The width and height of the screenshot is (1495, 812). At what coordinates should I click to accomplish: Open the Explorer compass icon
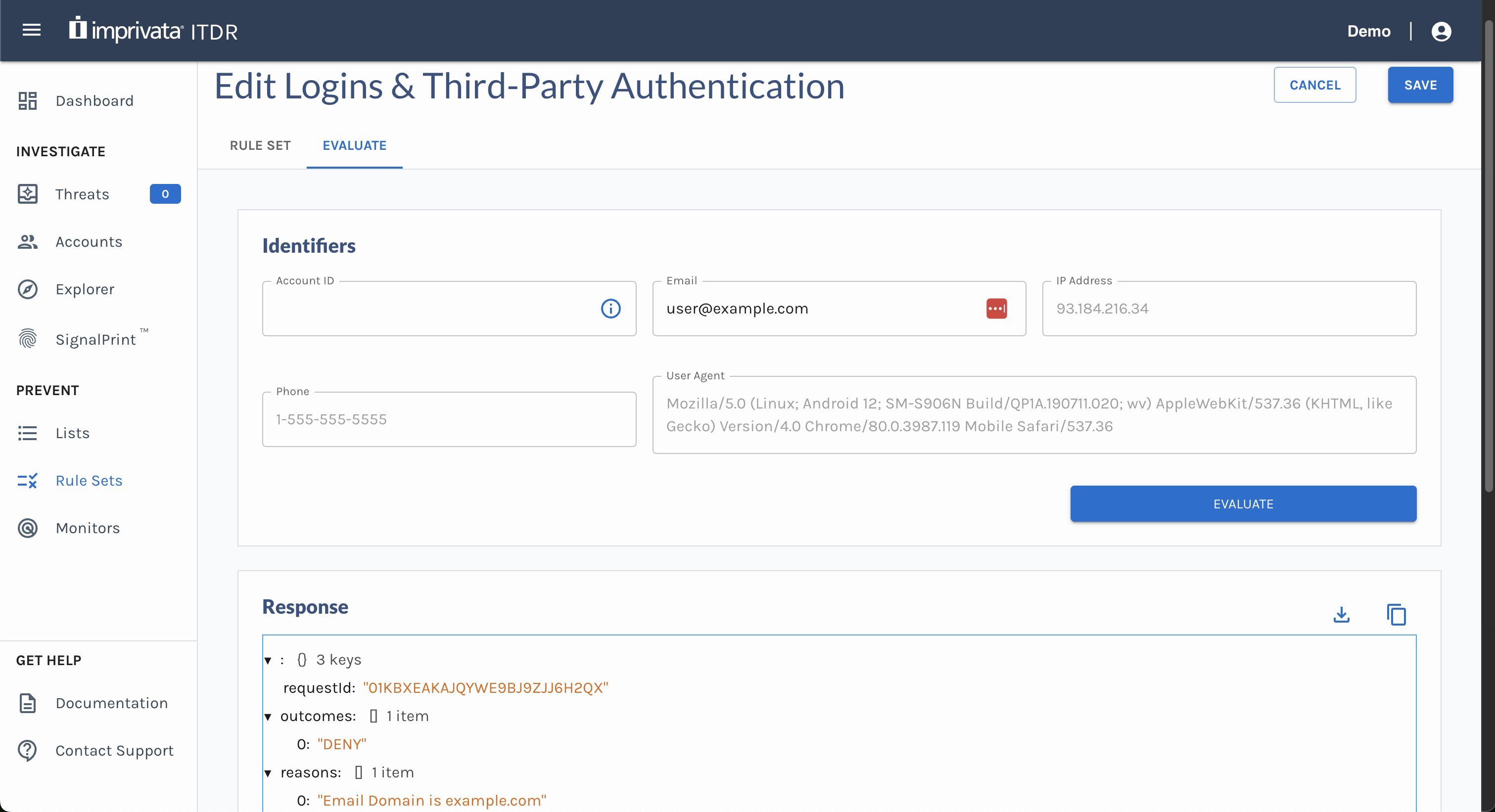27,289
